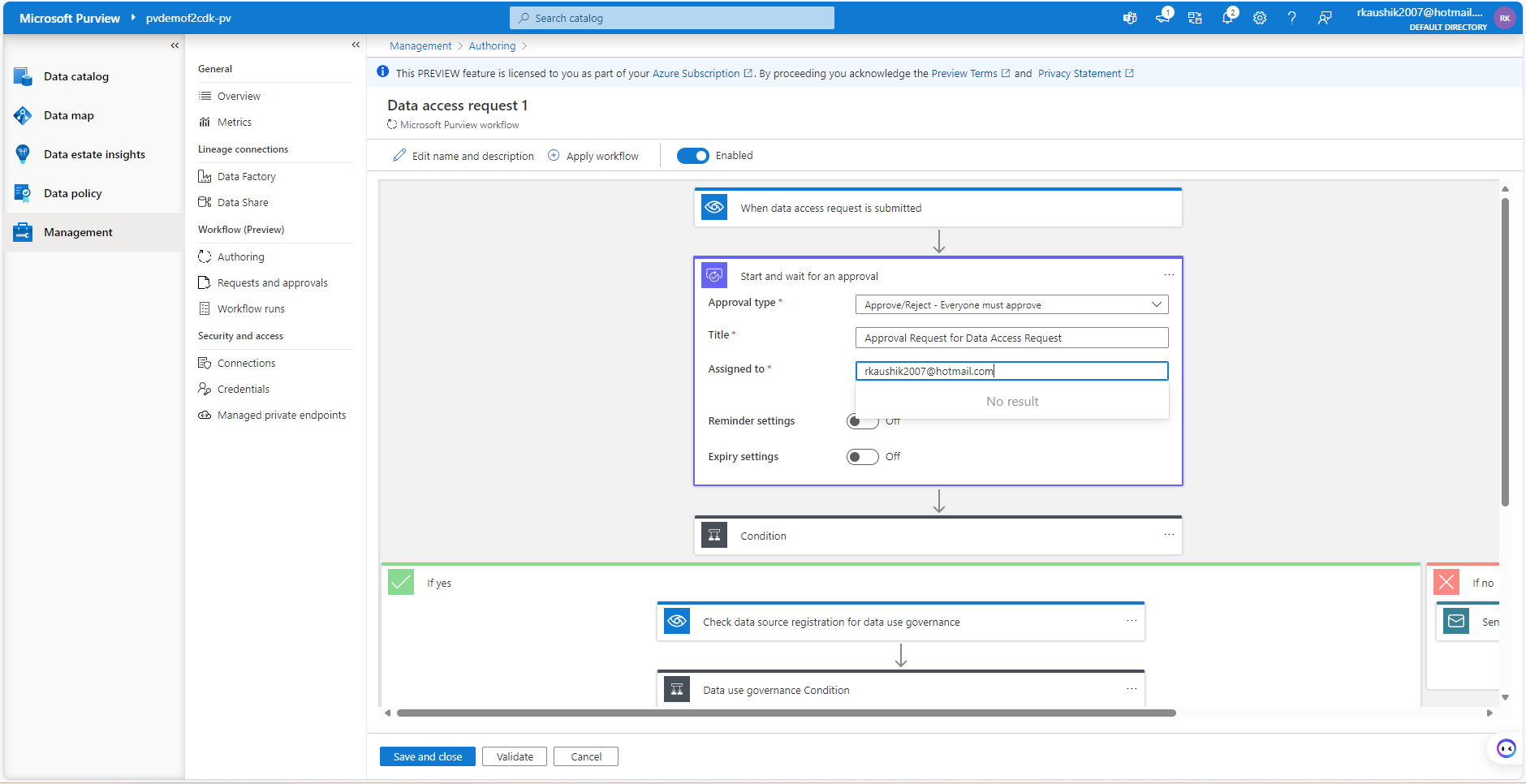Click the approval action icon
Image resolution: width=1526 pixels, height=784 pixels.
714,276
